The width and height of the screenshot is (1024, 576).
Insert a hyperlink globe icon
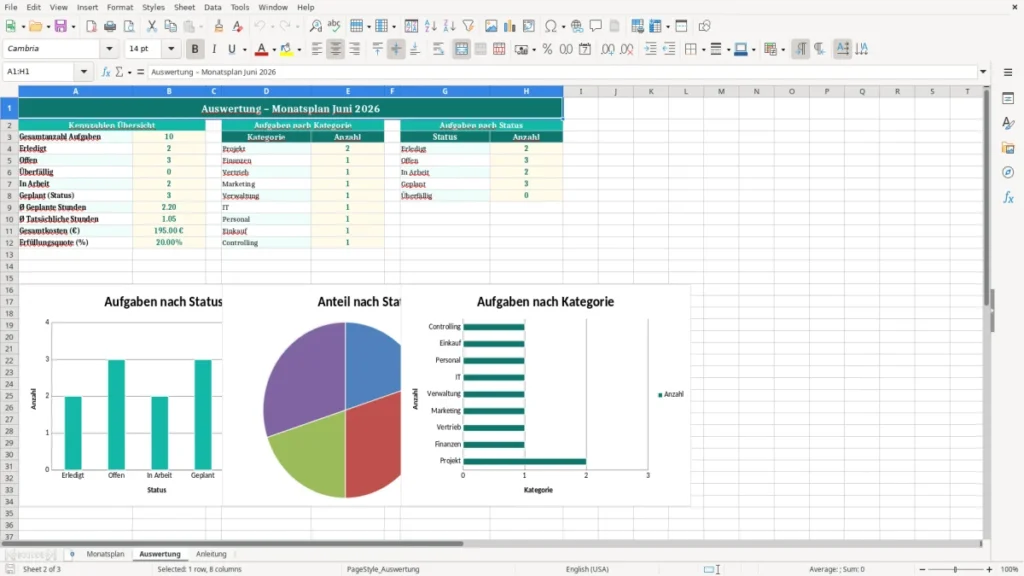click(577, 26)
